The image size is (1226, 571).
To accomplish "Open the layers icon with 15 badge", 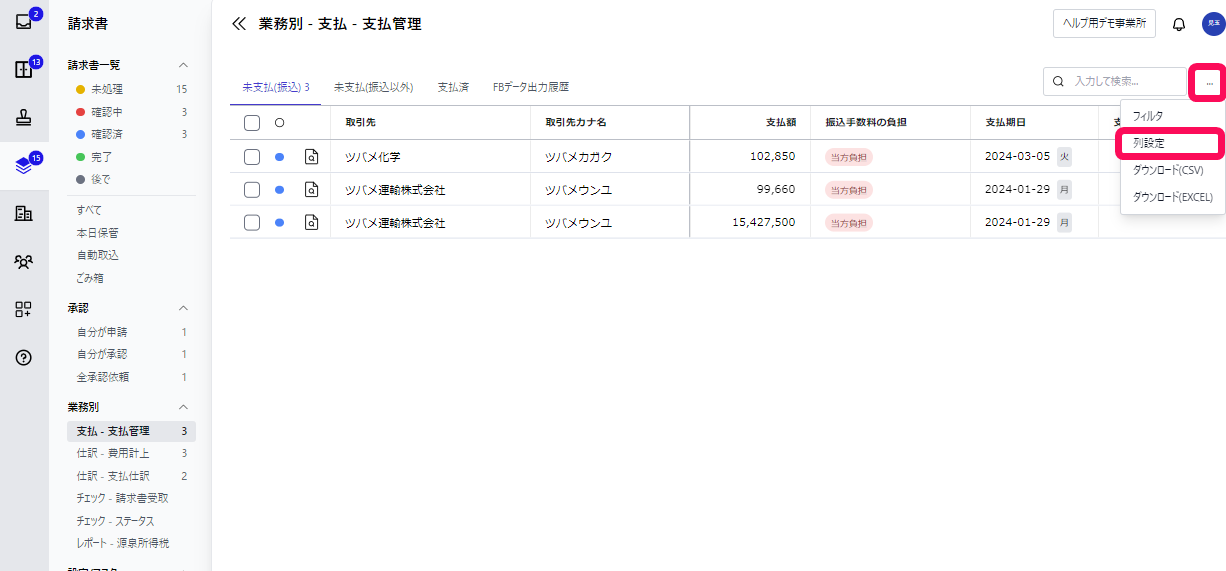I will click(24, 166).
